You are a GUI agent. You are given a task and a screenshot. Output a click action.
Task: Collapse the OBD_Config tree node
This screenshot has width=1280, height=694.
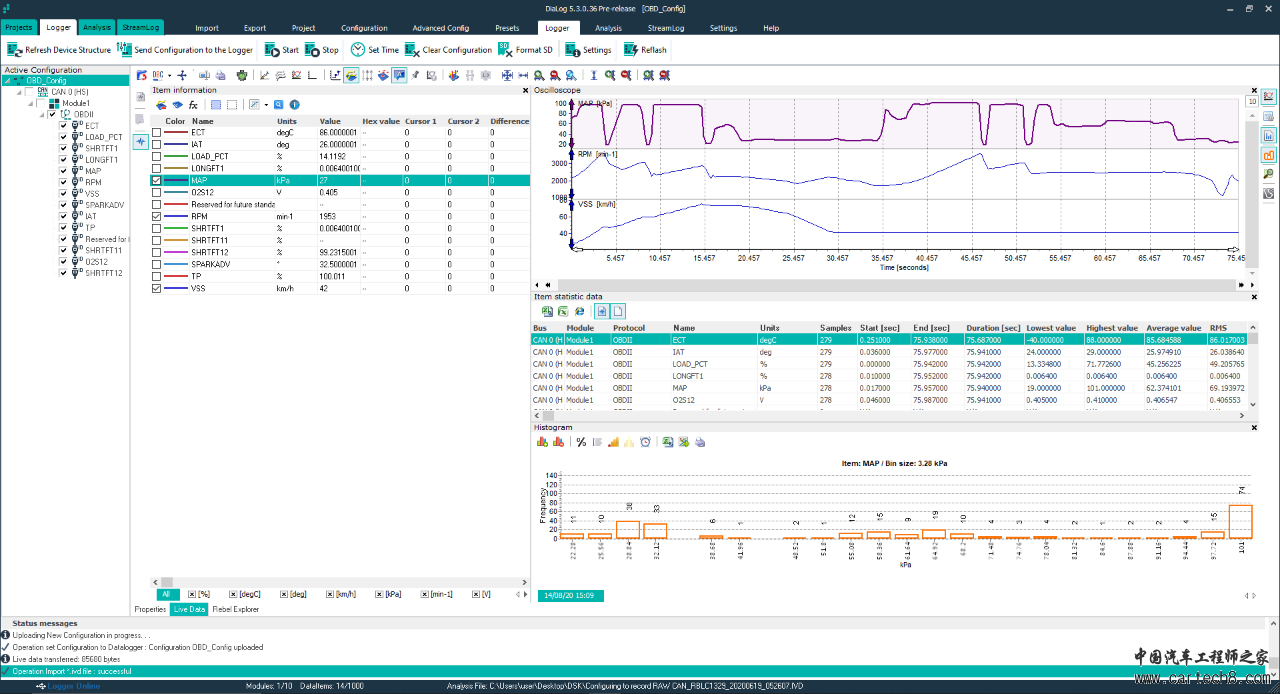click(x=7, y=81)
